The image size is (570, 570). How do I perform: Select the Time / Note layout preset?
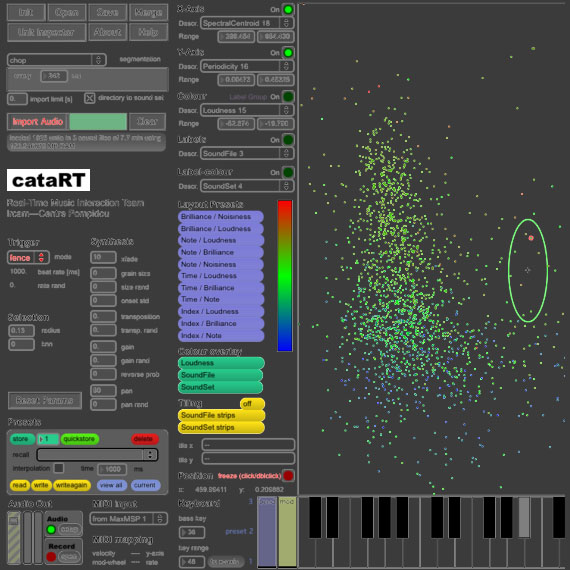coord(221,300)
